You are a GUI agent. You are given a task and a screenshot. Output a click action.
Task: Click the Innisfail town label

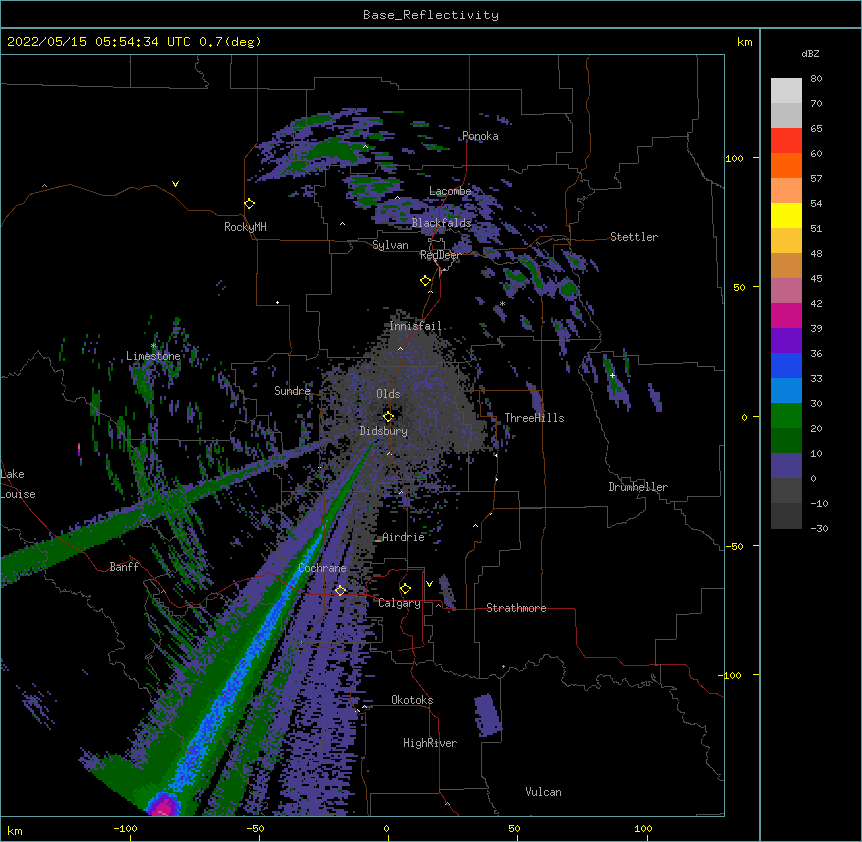point(416,326)
